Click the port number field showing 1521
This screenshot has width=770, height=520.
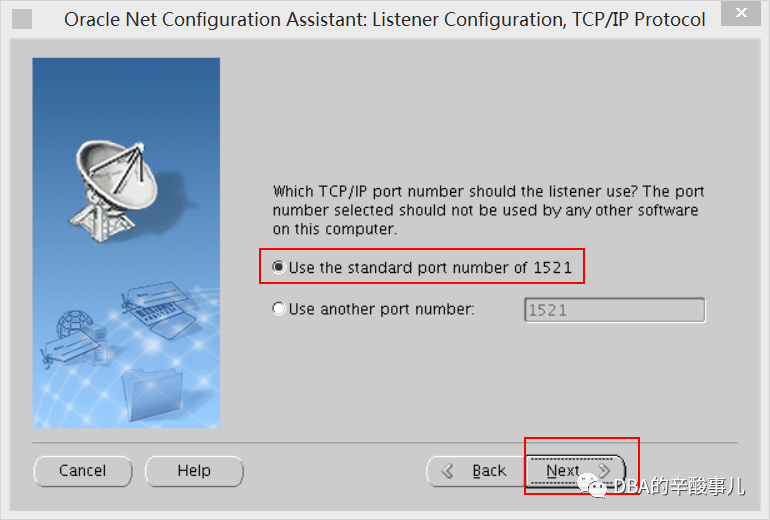(615, 310)
